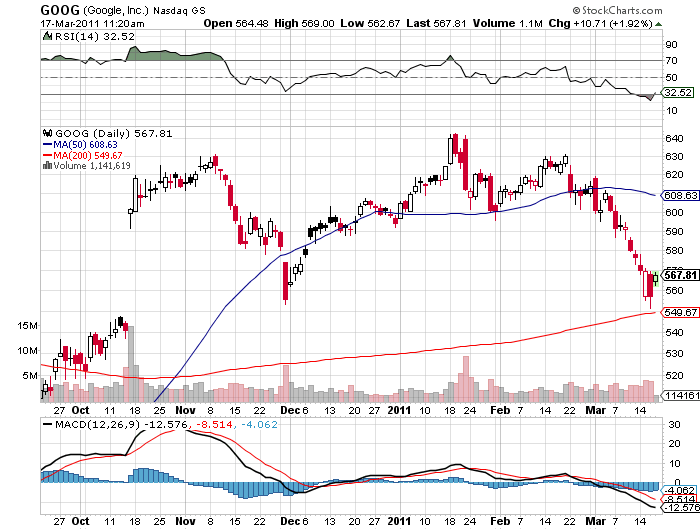Click the 30 label on MACD axis

pyautogui.click(x=674, y=425)
